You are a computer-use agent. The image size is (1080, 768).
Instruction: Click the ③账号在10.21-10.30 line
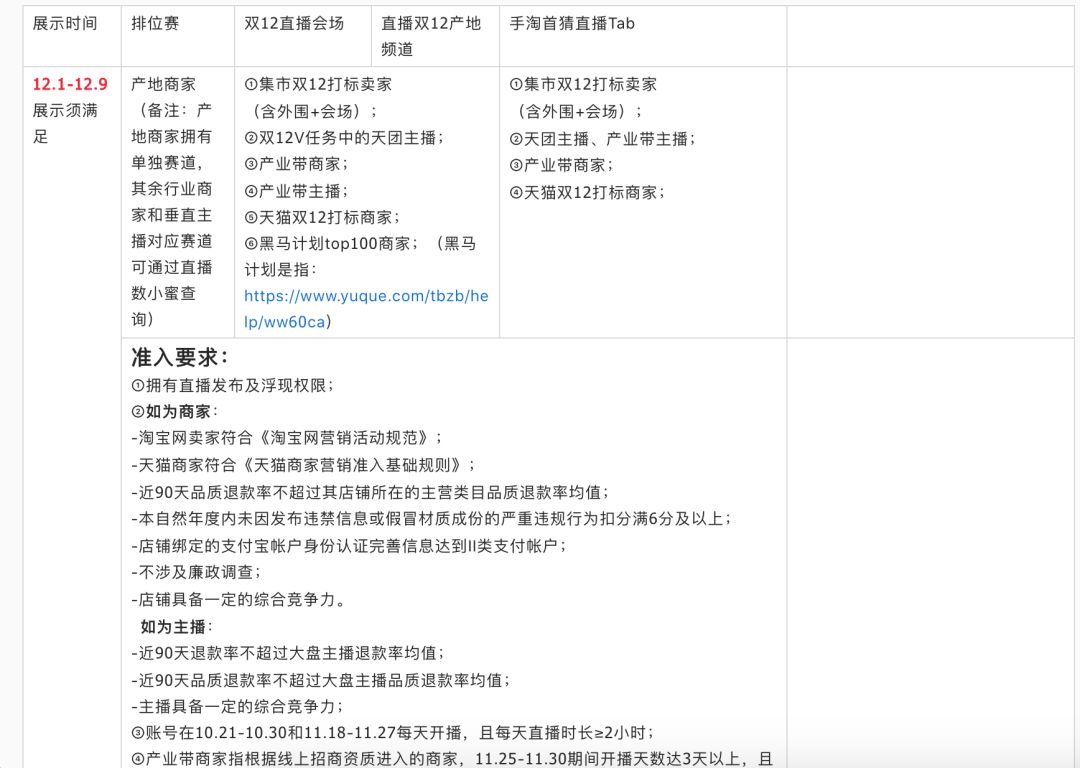click(393, 732)
